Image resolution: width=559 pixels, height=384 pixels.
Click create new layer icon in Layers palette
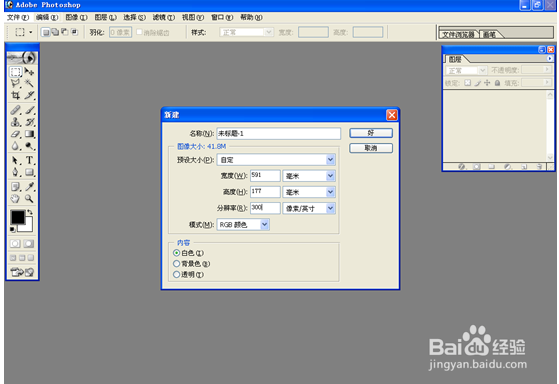[524, 167]
